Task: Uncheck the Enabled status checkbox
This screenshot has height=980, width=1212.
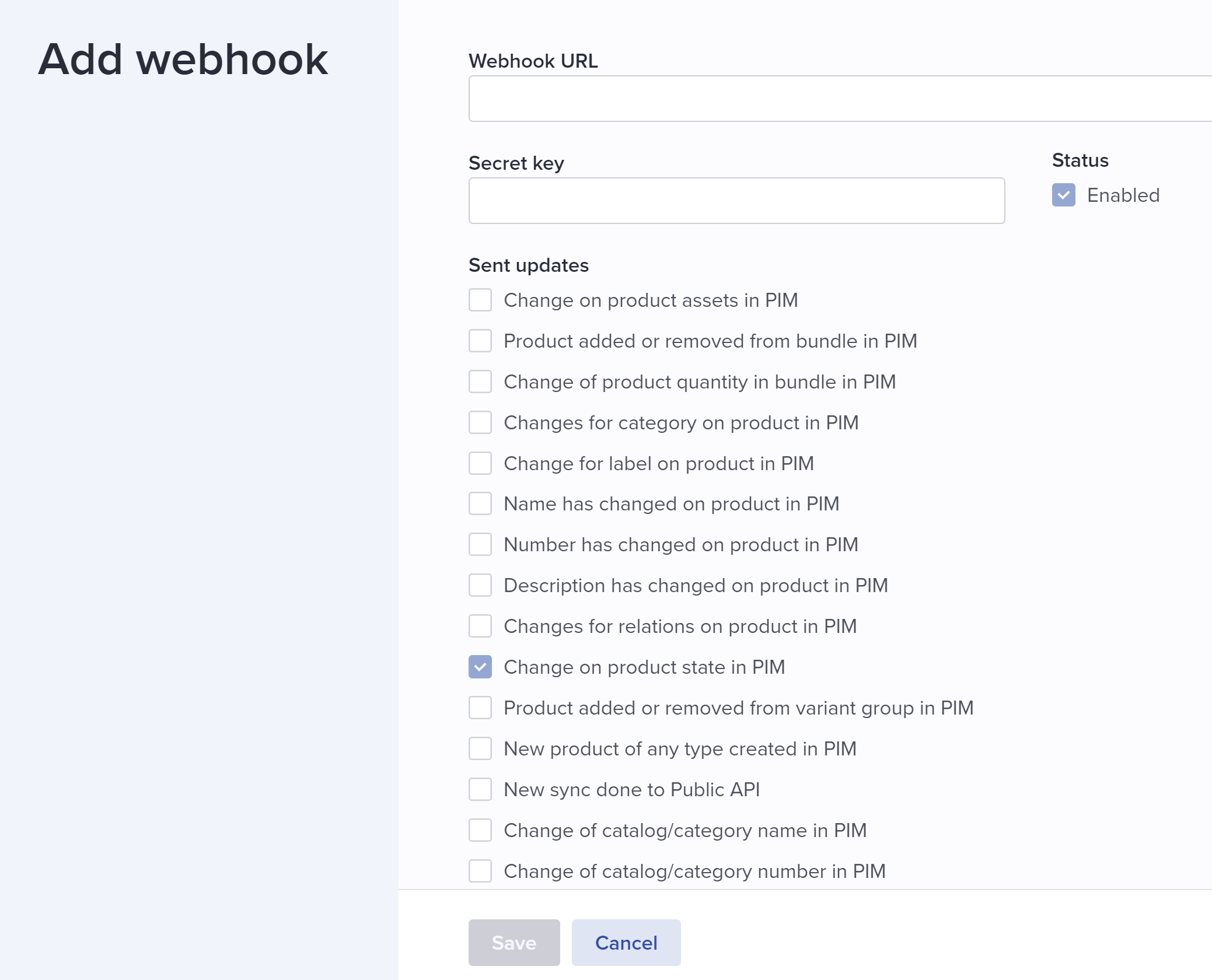Action: 1064,195
